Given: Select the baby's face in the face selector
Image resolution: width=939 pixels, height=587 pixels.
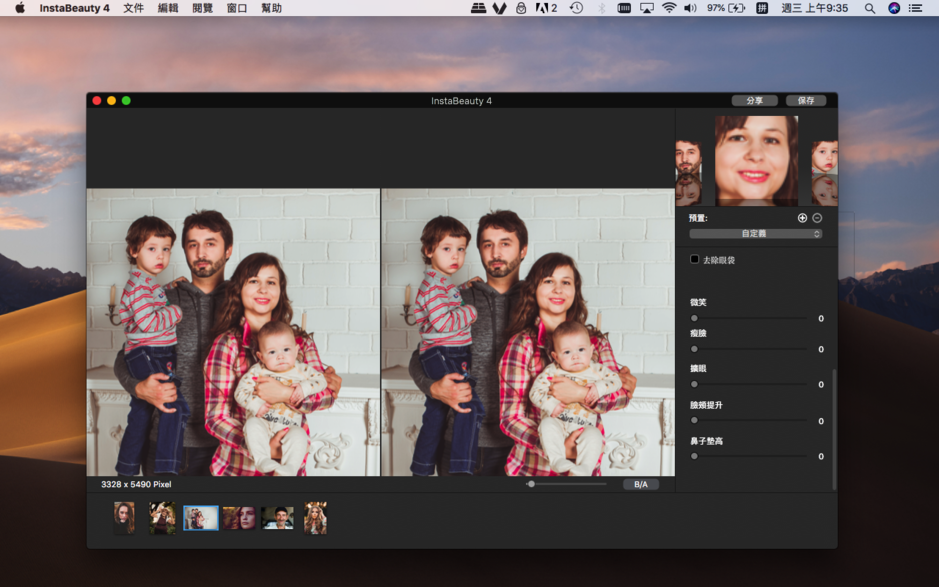Looking at the screenshot, I should [x=825, y=160].
